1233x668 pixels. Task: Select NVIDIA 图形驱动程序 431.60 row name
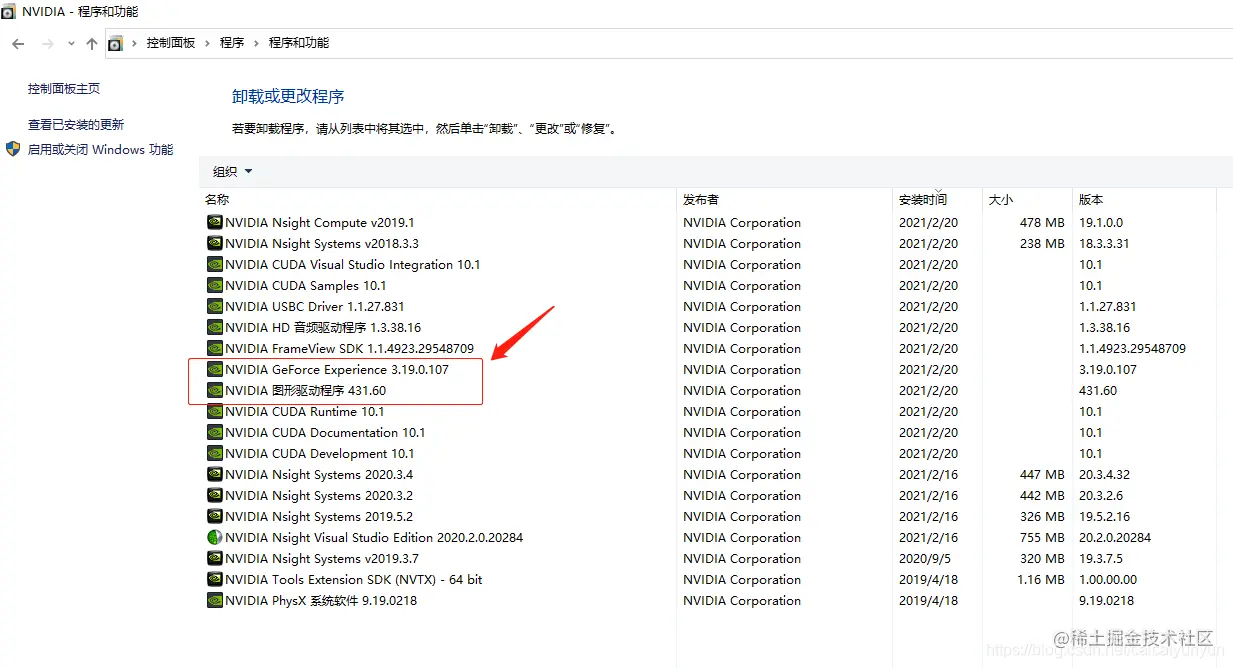[306, 391]
